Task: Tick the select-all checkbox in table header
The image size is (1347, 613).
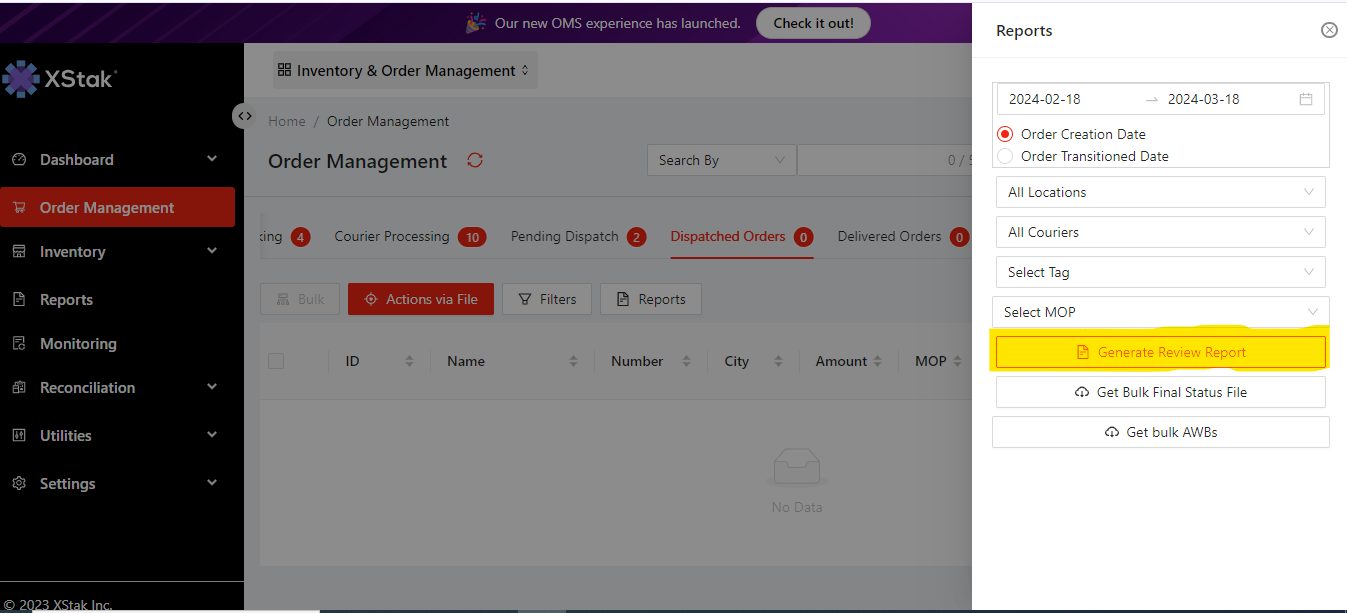Action: click(x=276, y=361)
